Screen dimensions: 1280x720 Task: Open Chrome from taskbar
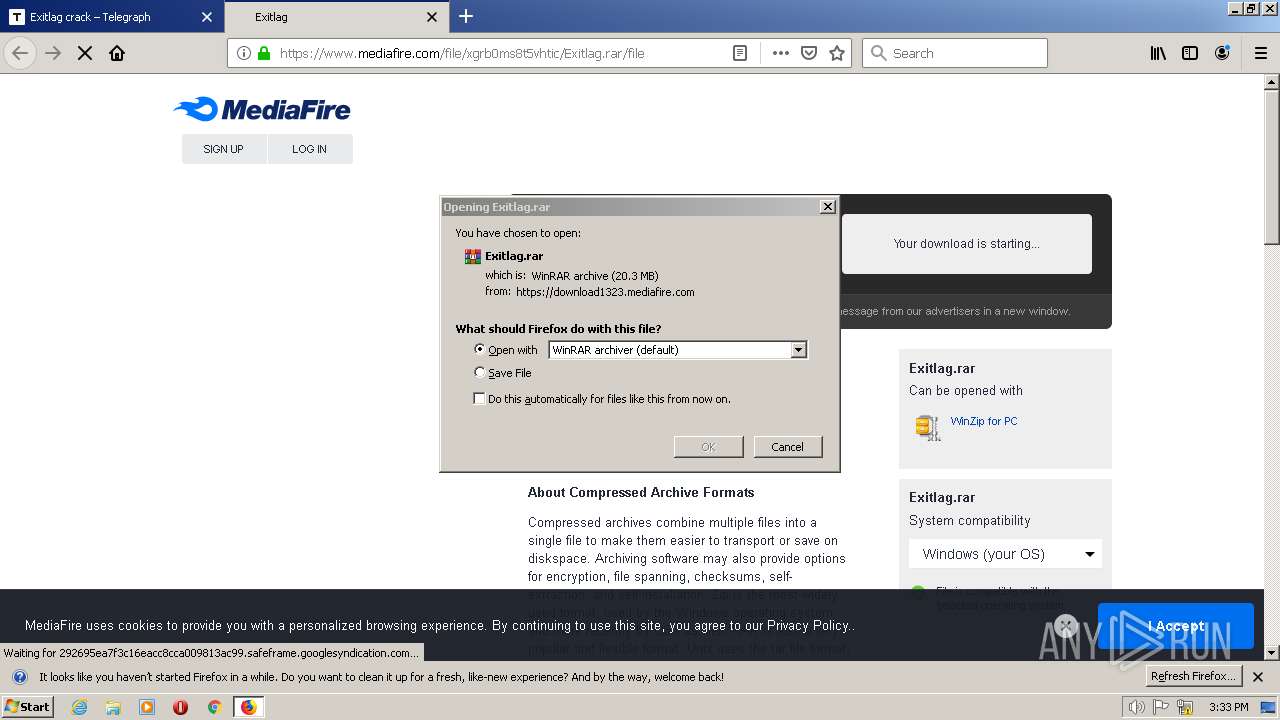click(x=214, y=707)
